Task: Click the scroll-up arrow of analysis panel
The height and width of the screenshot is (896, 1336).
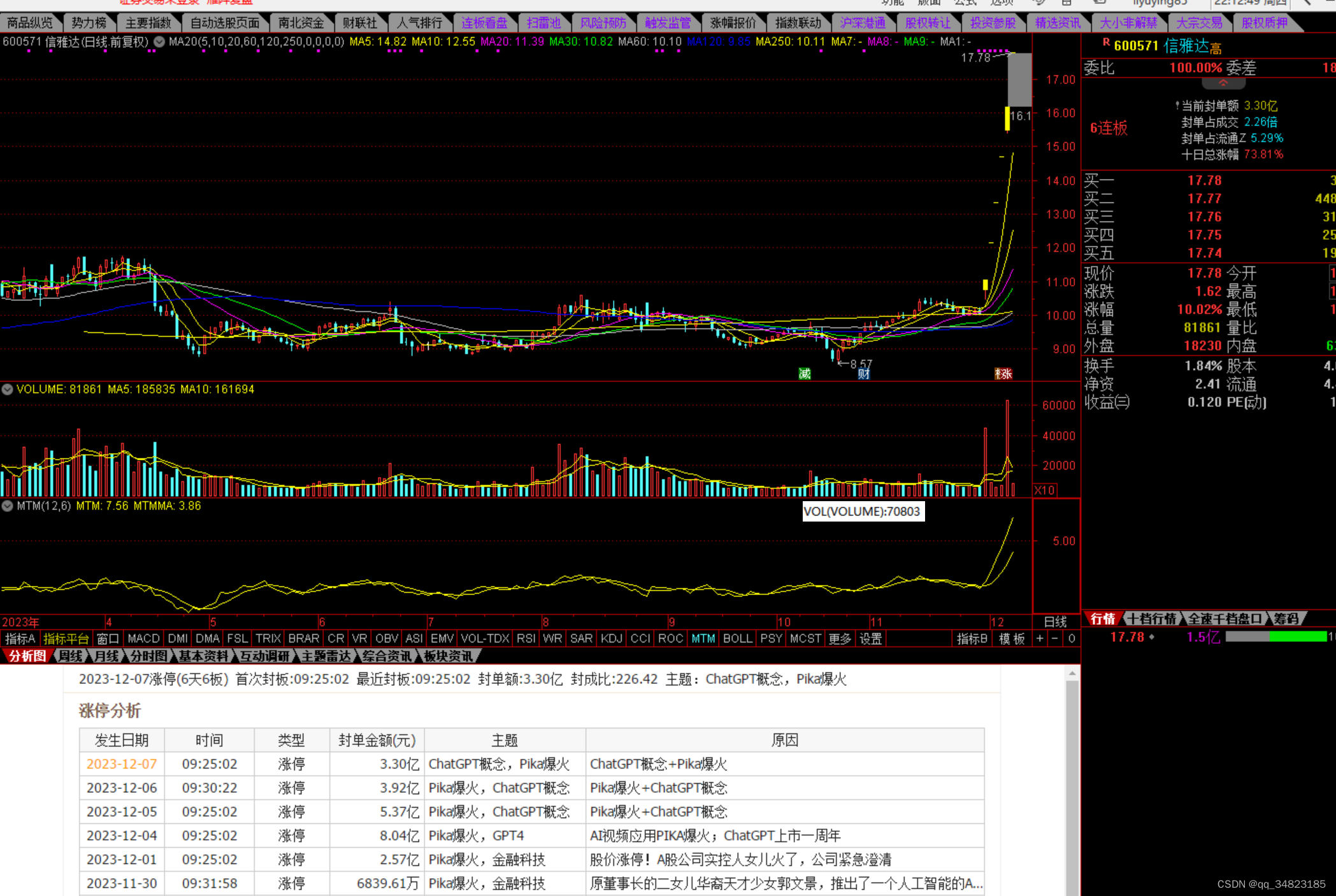Action: (1072, 673)
